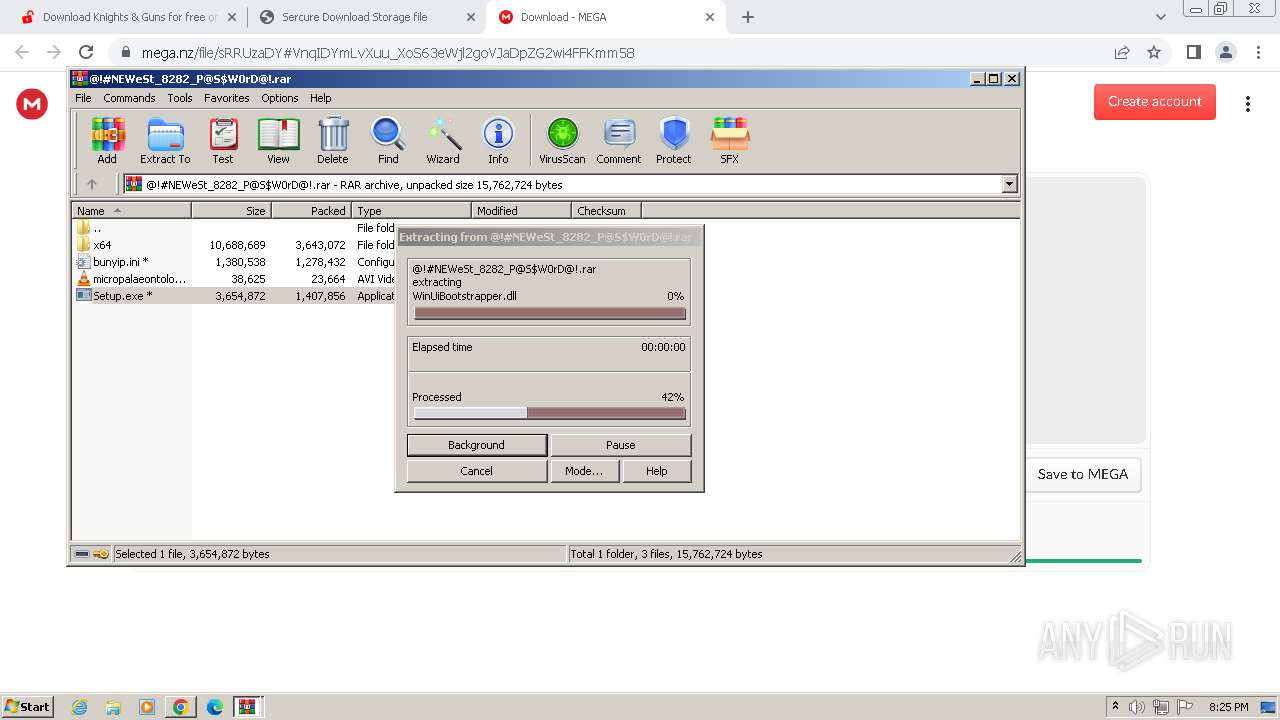Click the MEGA logo icon
1280x720 pixels.
point(32,103)
